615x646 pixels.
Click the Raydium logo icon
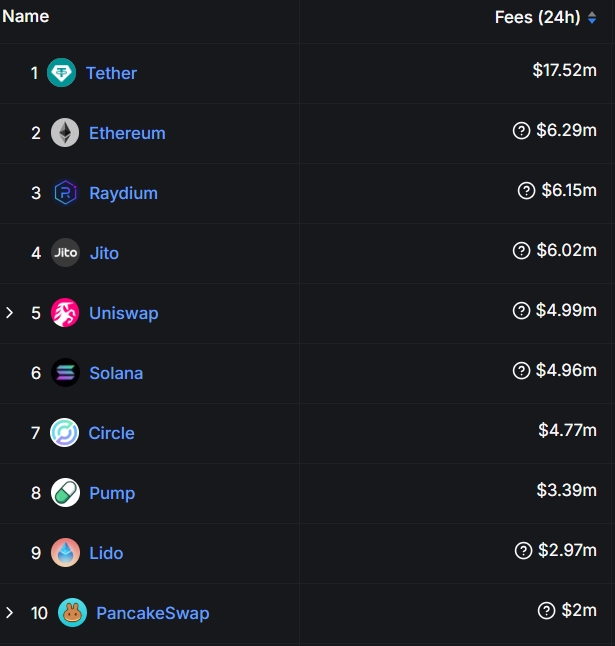coord(65,193)
